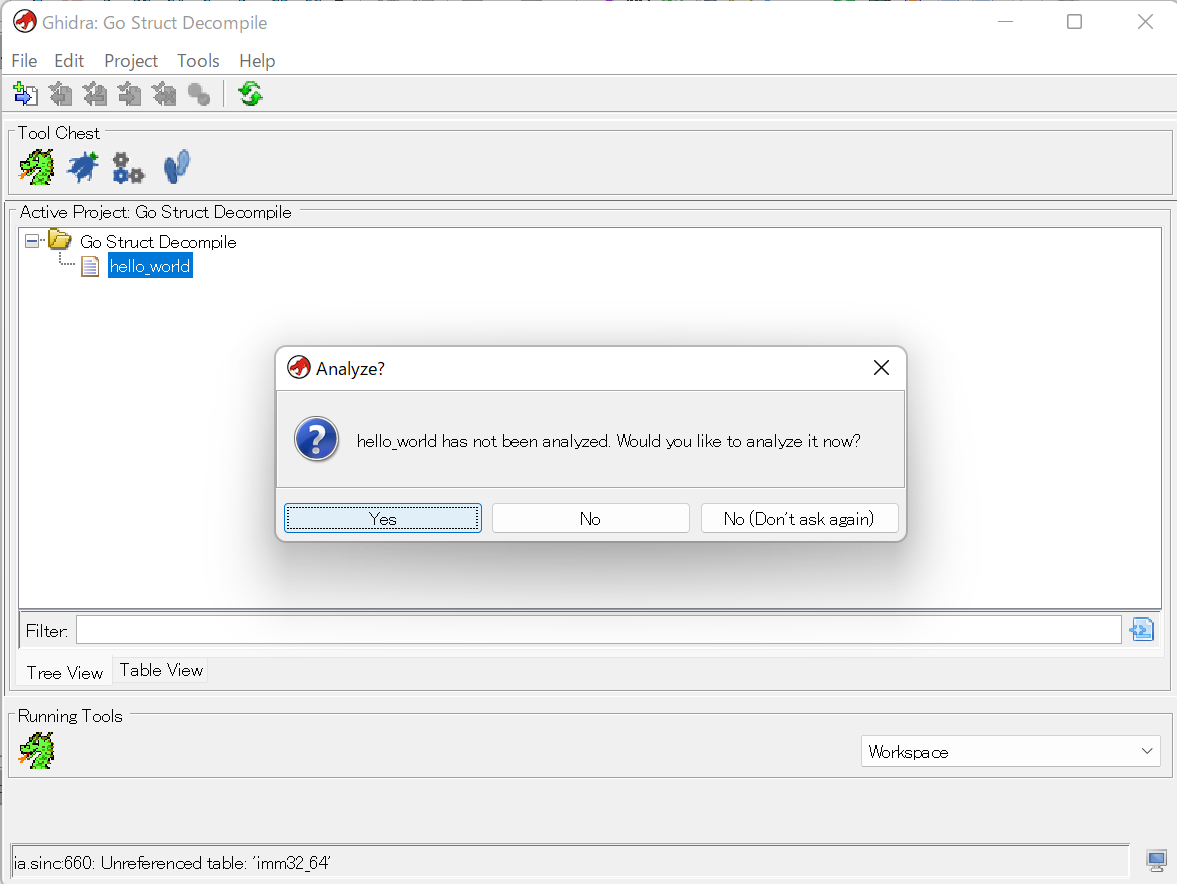Select the hello_world file in the tree
The height and width of the screenshot is (884, 1177).
tap(150, 265)
